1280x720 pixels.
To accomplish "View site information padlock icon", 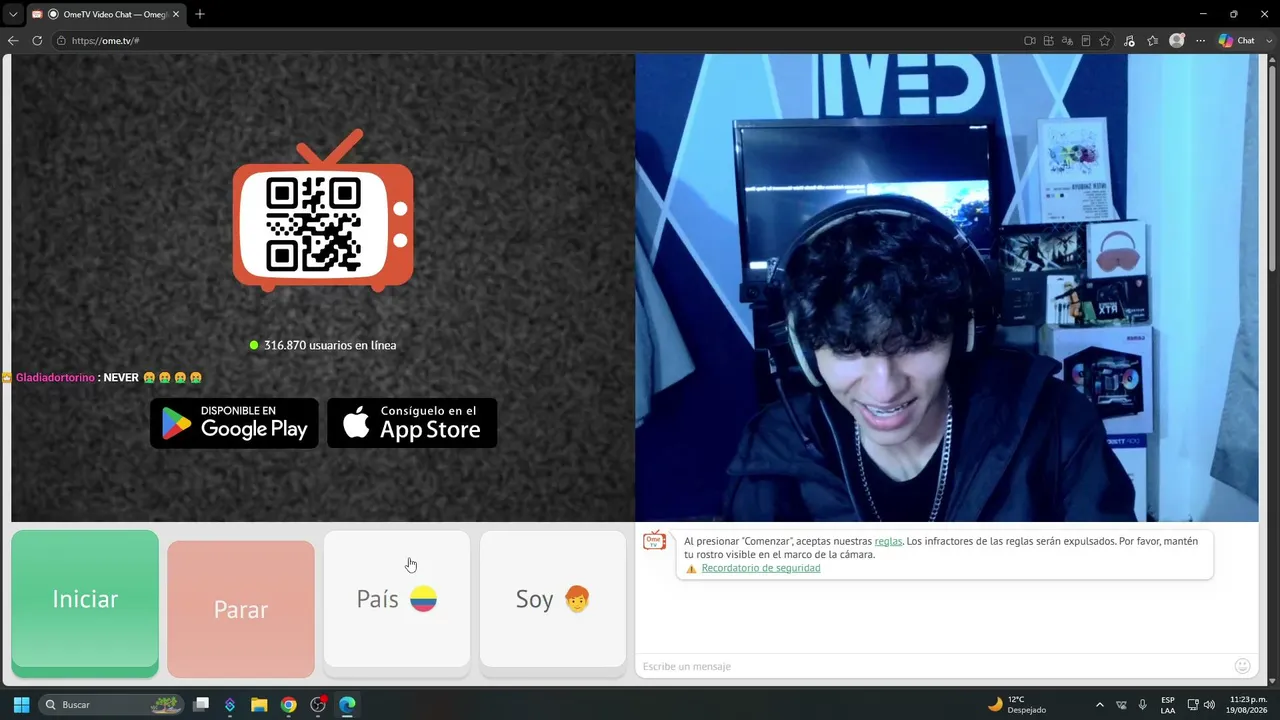I will [61, 41].
